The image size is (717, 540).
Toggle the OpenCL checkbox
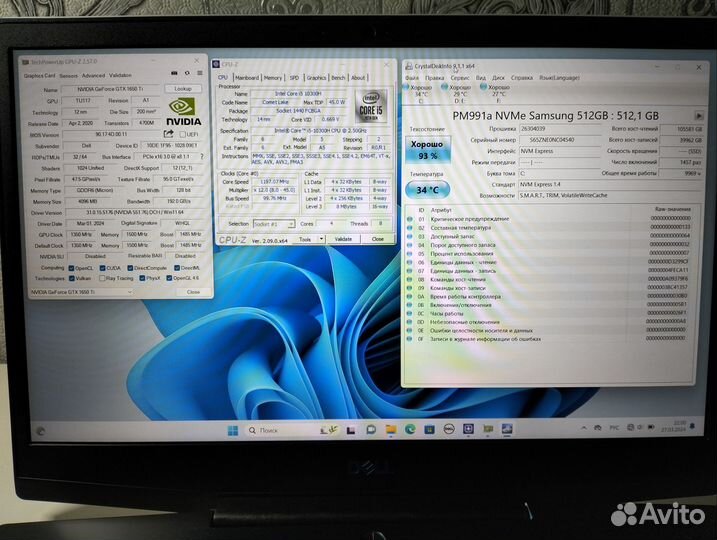pyautogui.click(x=71, y=268)
